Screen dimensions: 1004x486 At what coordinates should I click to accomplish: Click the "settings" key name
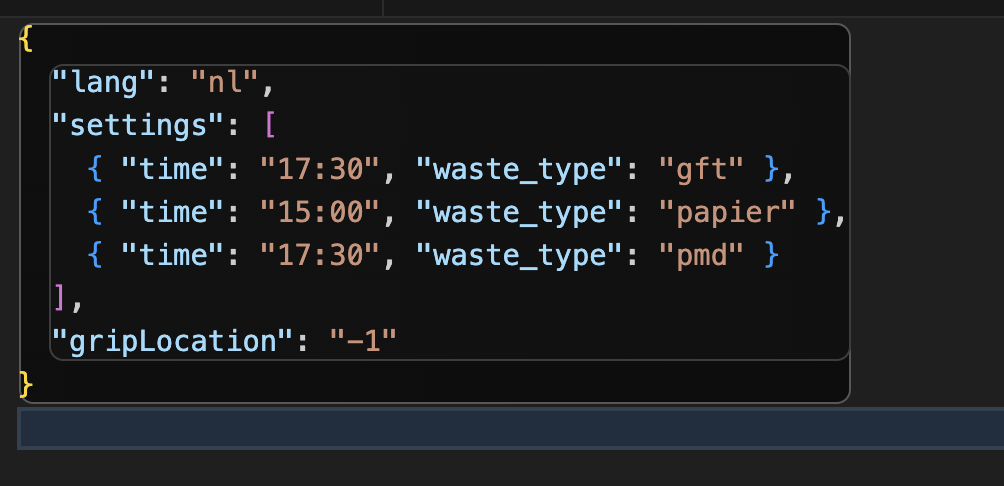138,126
